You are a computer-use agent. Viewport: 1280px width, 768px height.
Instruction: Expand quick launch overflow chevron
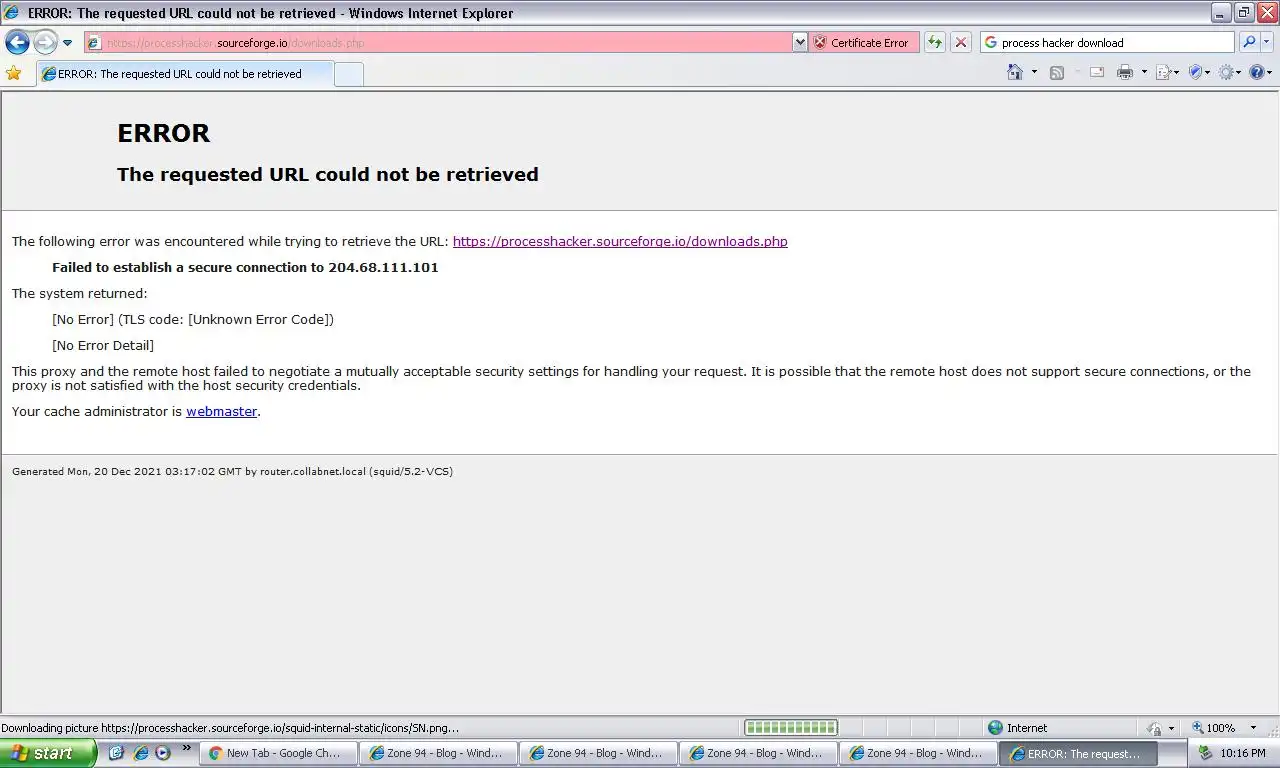pyautogui.click(x=186, y=748)
